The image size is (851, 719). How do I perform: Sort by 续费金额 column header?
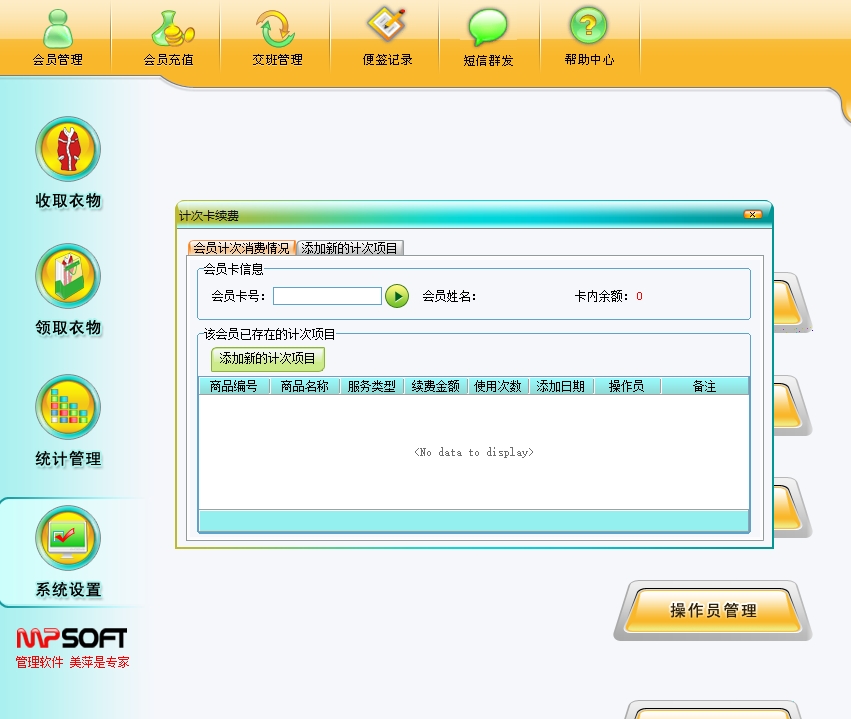click(436, 386)
